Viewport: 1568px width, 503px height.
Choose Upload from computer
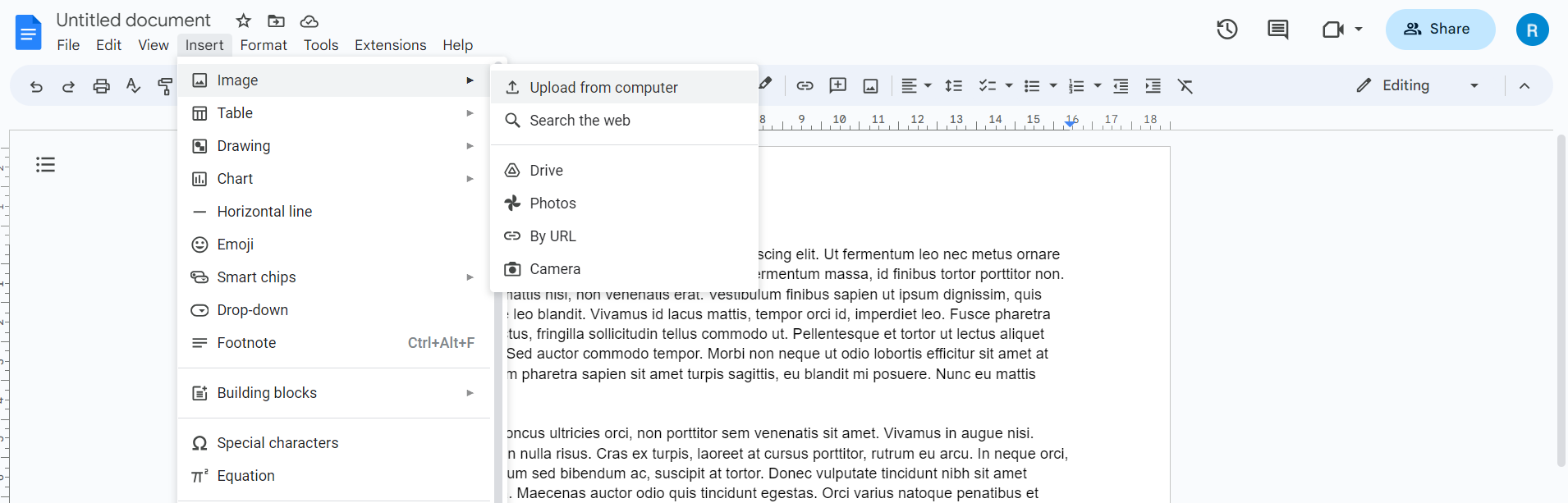[624, 88]
